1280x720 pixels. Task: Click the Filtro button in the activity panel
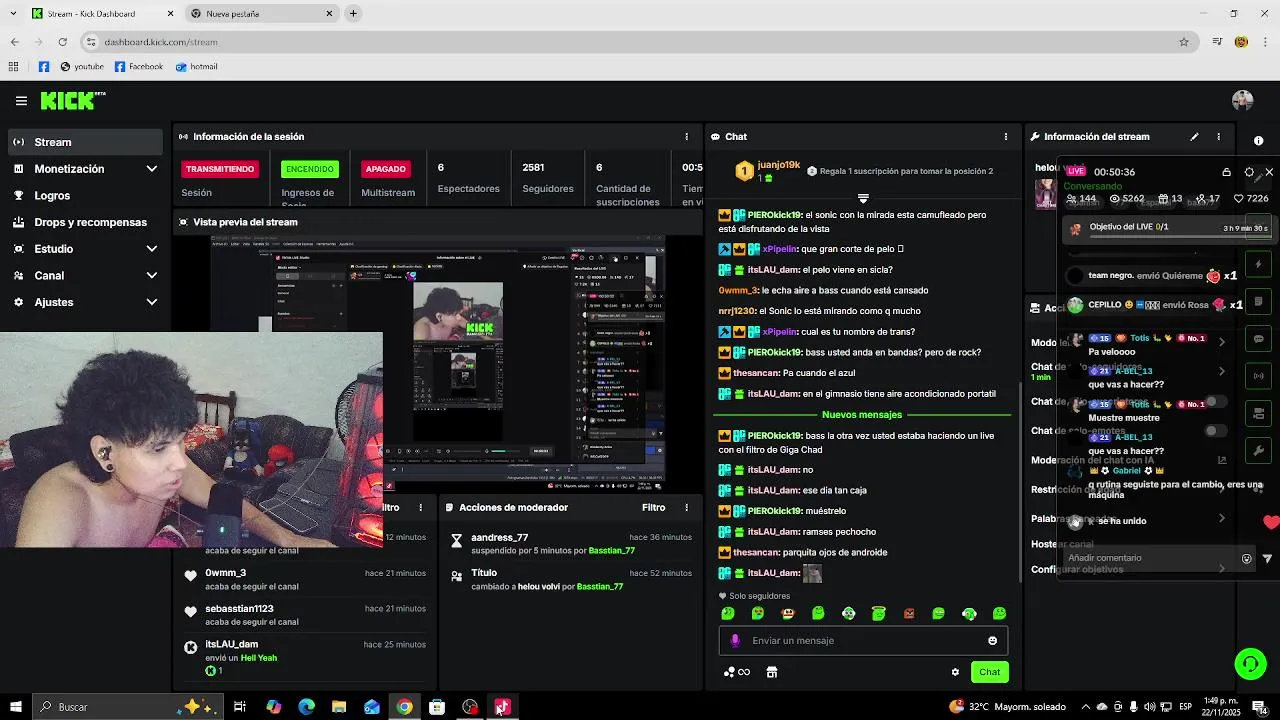tap(391, 507)
